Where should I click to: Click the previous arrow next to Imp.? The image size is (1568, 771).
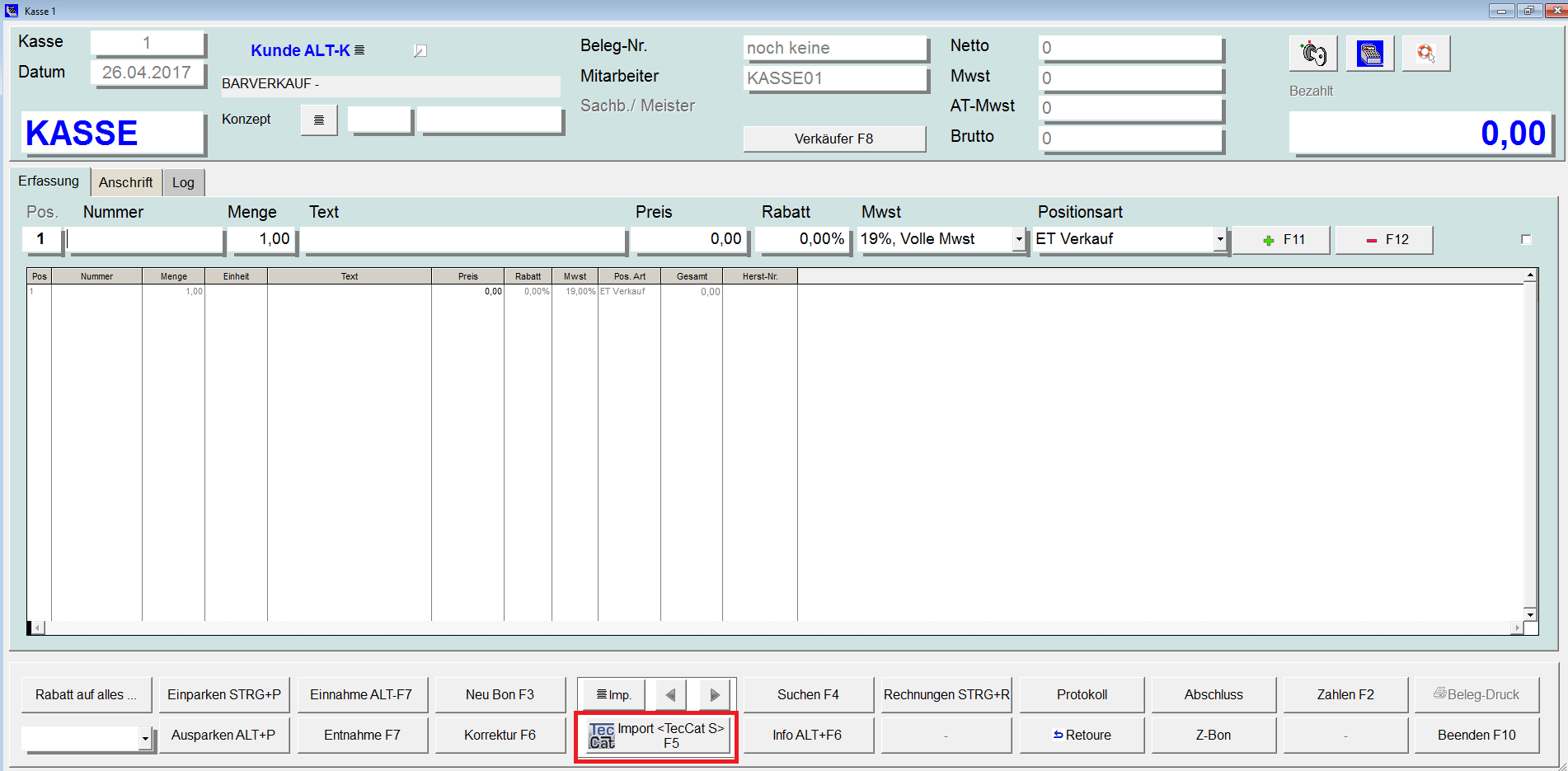click(x=670, y=695)
